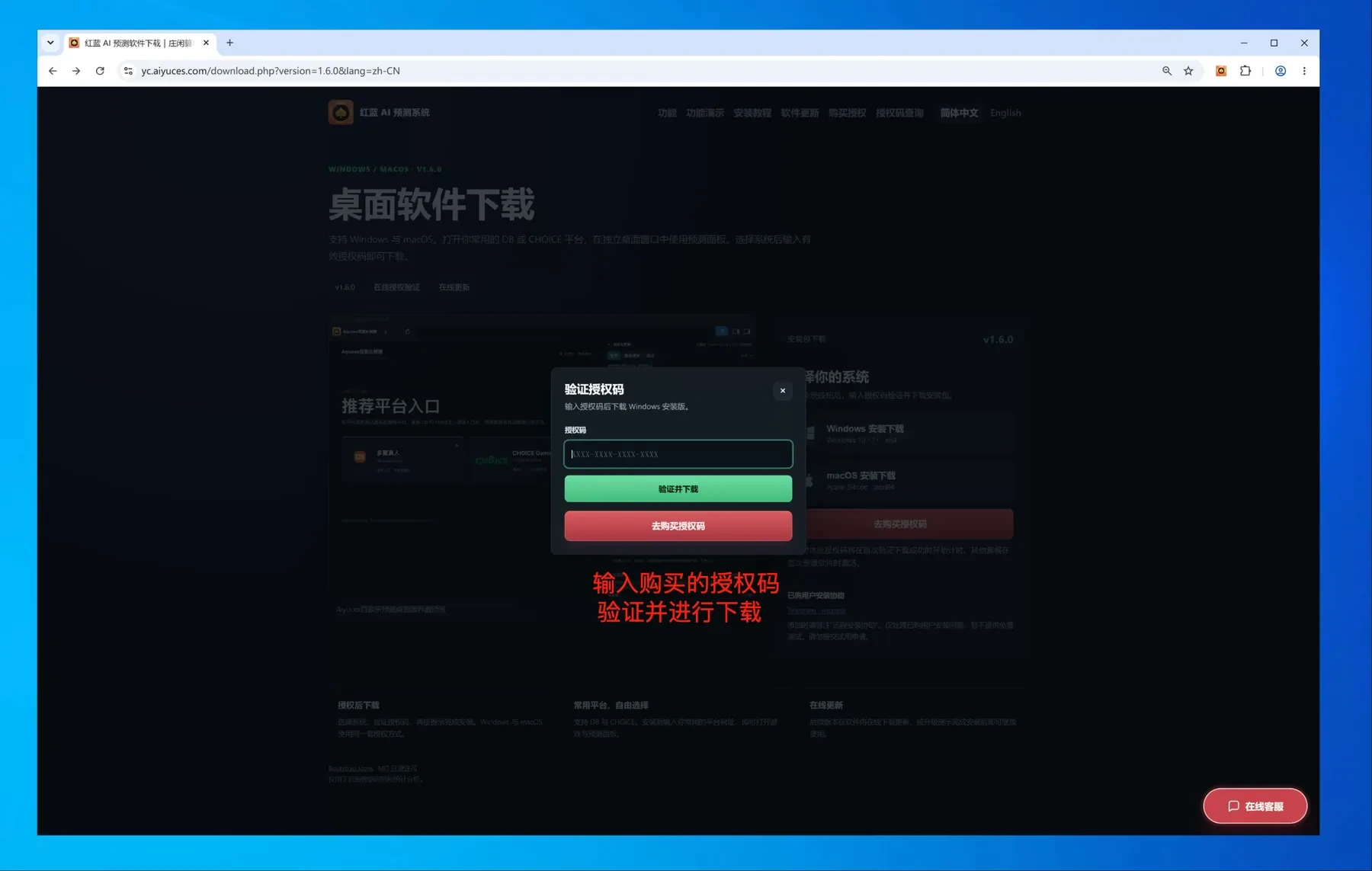Open the 功能演示 nav item
The width and height of the screenshot is (1372, 871).
point(705,113)
